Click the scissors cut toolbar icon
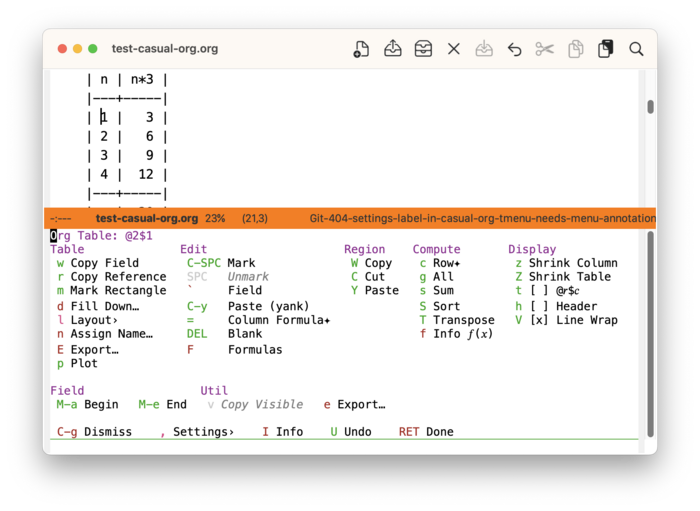Viewport: 700px width, 511px height. click(x=545, y=49)
